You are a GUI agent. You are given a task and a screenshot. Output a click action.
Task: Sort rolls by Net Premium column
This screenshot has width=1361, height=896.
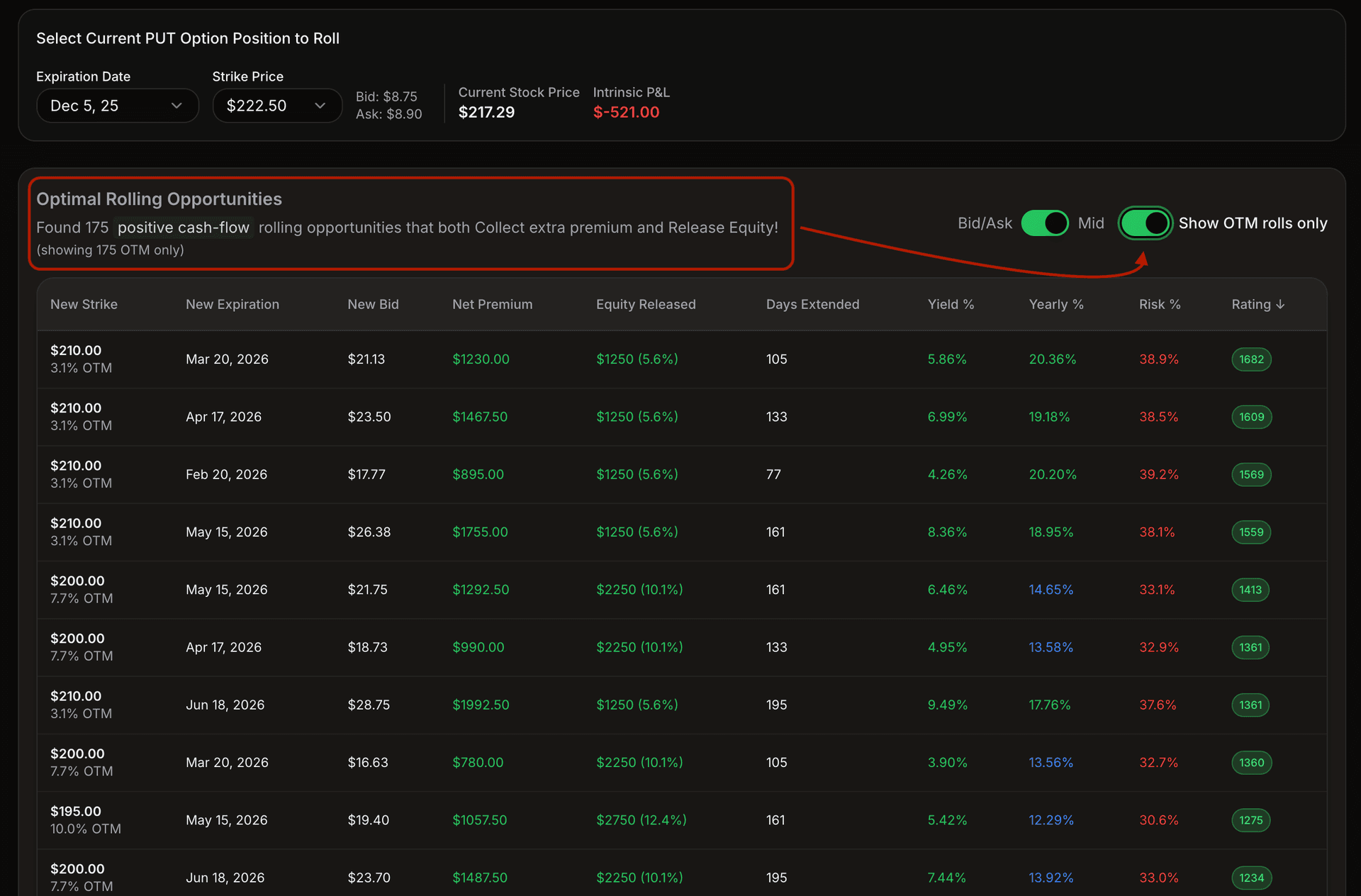(492, 304)
